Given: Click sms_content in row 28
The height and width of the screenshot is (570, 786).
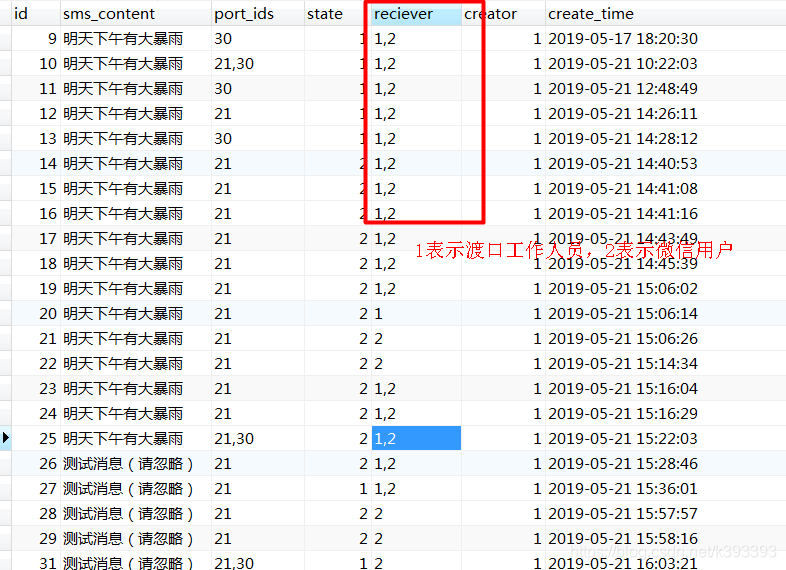Looking at the screenshot, I should click(135, 514).
